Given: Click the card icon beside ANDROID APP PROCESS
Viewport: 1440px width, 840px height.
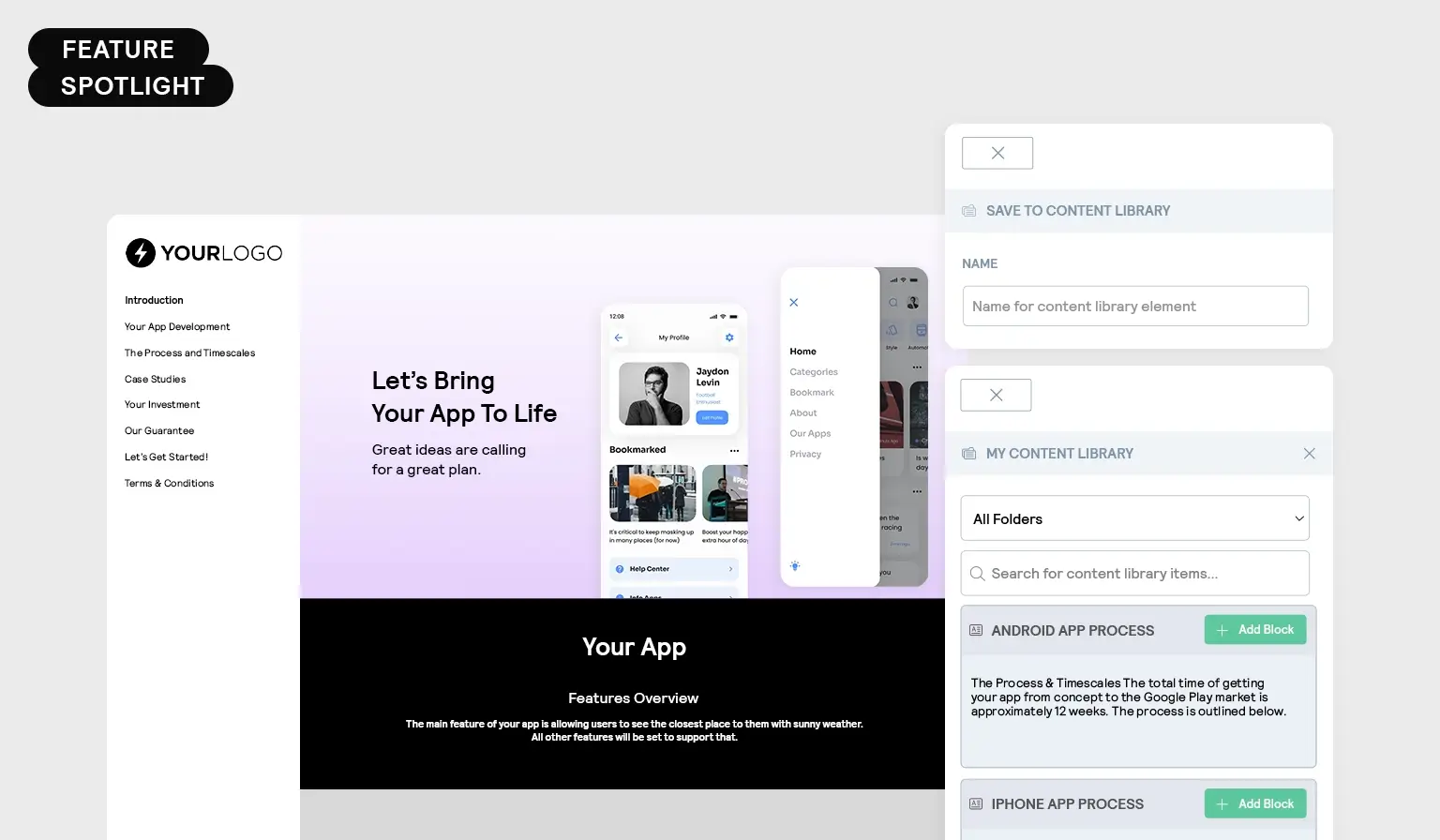Looking at the screenshot, I should click(976, 630).
